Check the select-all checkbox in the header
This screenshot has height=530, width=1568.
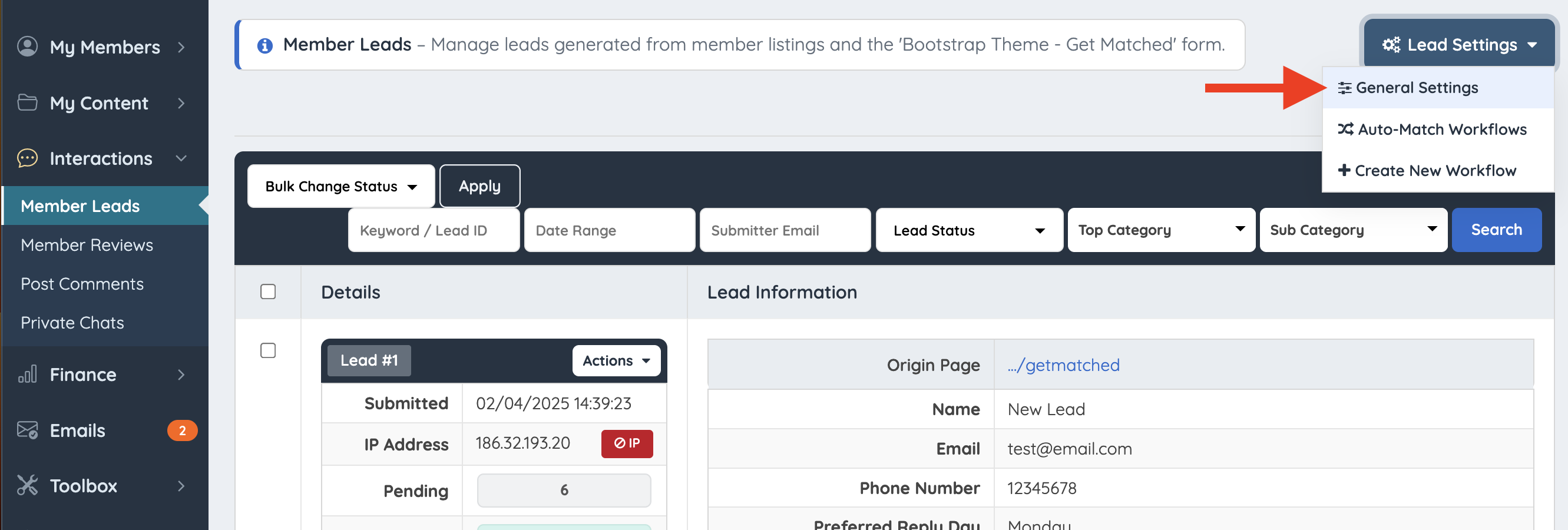pyautogui.click(x=268, y=291)
